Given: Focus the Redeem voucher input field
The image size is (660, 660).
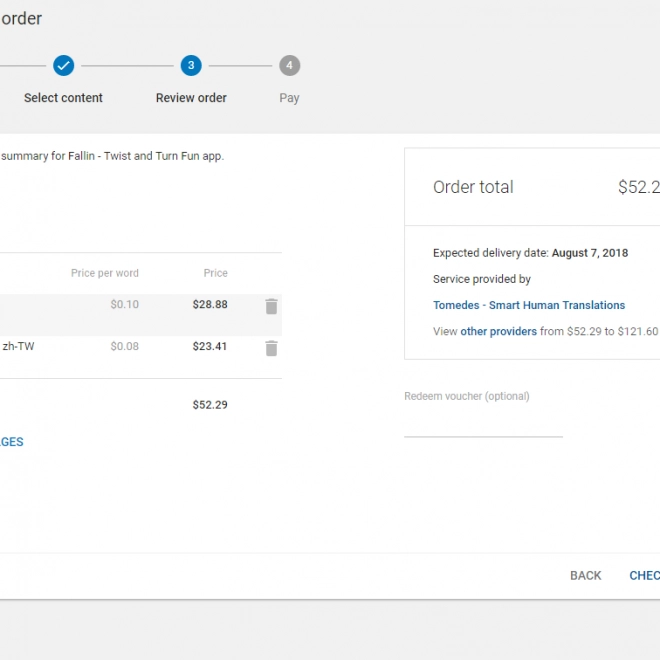Looking at the screenshot, I should pos(483,426).
